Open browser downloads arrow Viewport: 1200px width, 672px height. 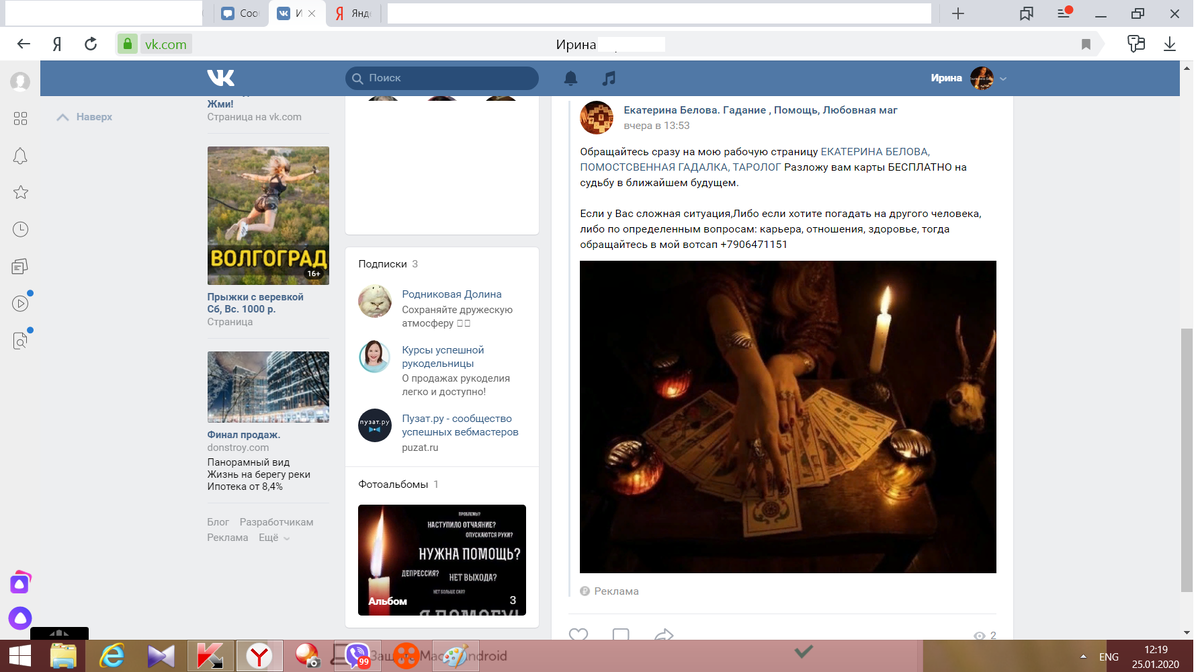[1170, 44]
